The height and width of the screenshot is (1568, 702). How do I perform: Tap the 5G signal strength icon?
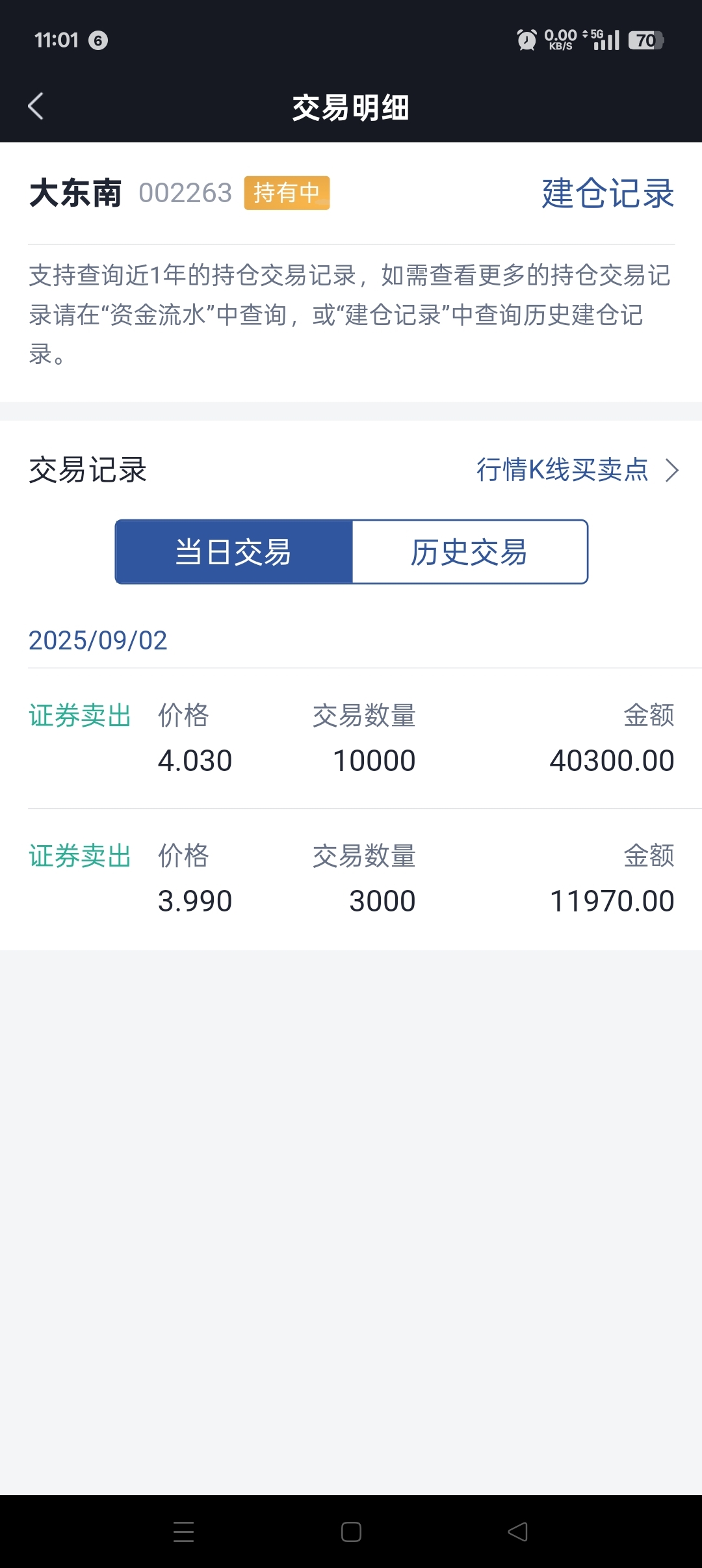(602, 40)
